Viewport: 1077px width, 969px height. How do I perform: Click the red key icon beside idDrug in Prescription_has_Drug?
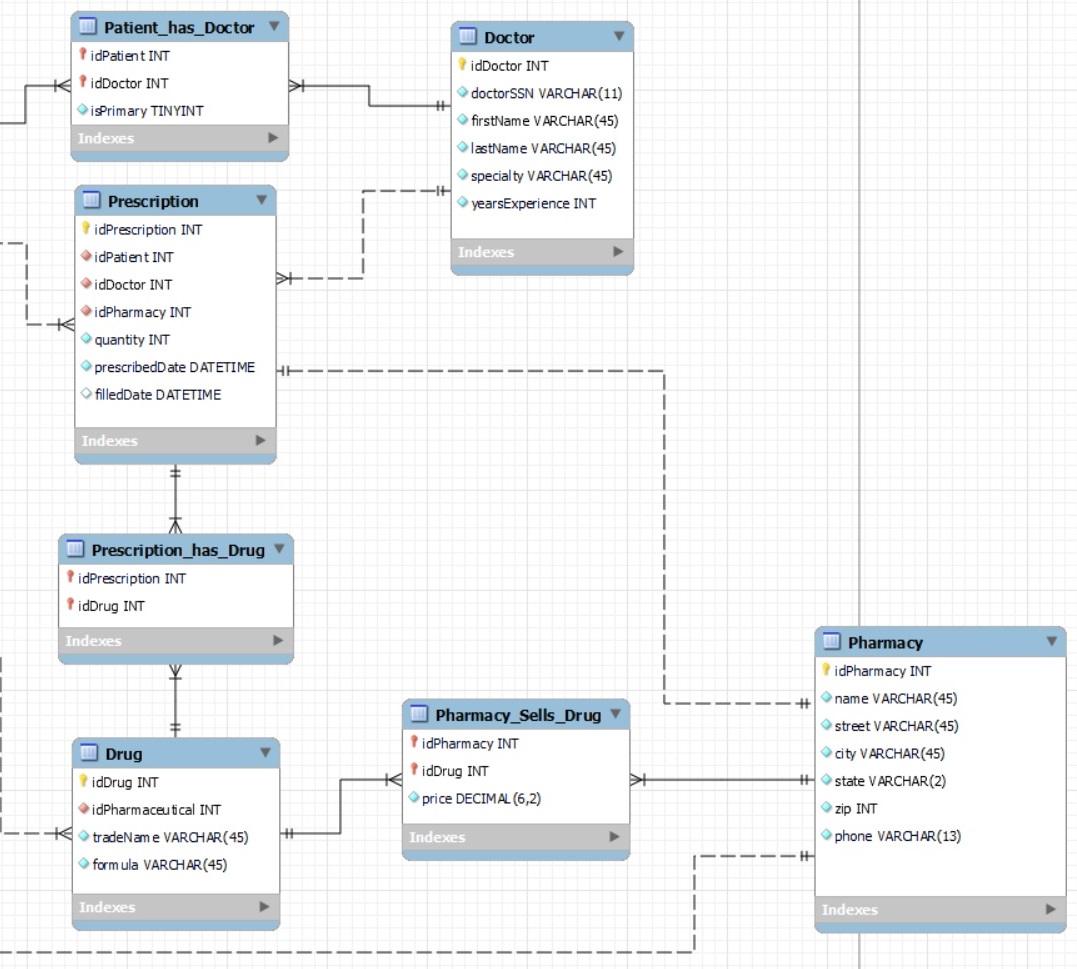click(x=70, y=604)
